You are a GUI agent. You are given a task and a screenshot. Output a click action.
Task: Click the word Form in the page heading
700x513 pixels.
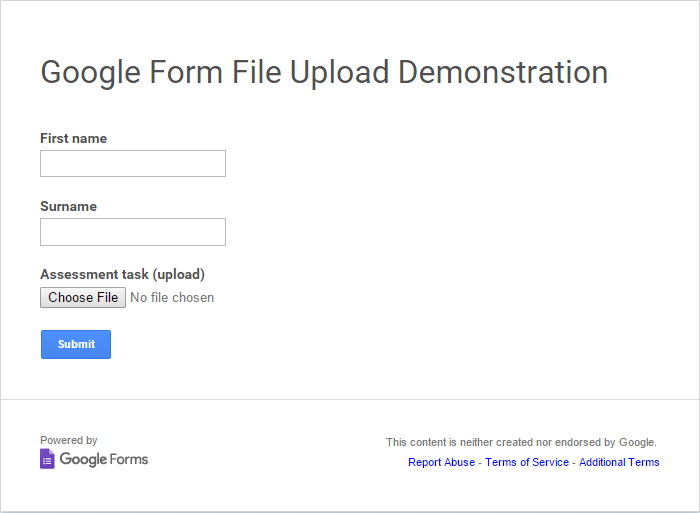(187, 72)
